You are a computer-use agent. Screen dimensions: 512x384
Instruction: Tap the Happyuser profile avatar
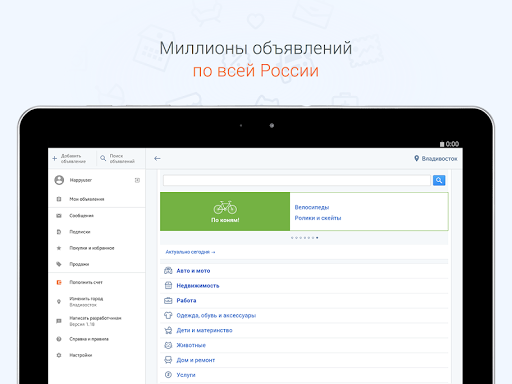coord(59,180)
